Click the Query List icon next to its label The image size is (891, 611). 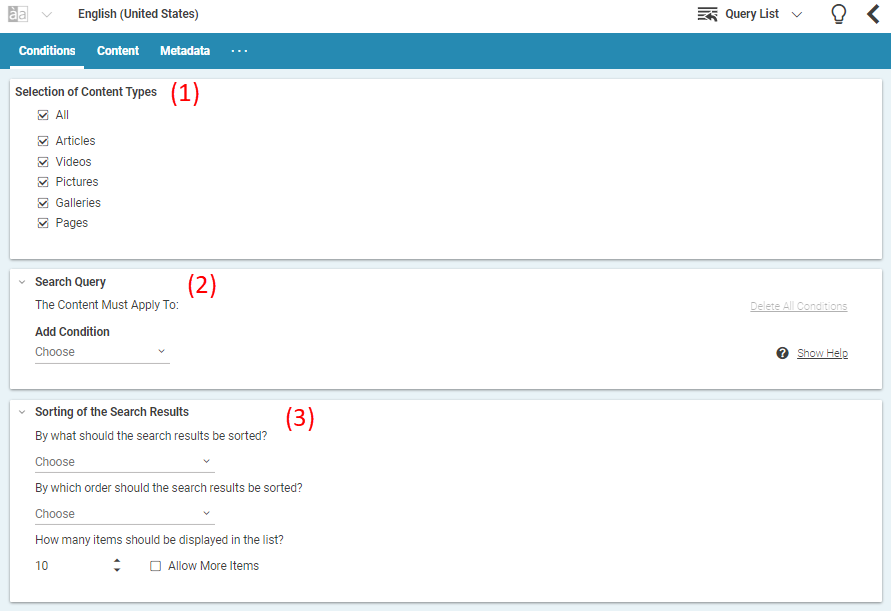[707, 14]
